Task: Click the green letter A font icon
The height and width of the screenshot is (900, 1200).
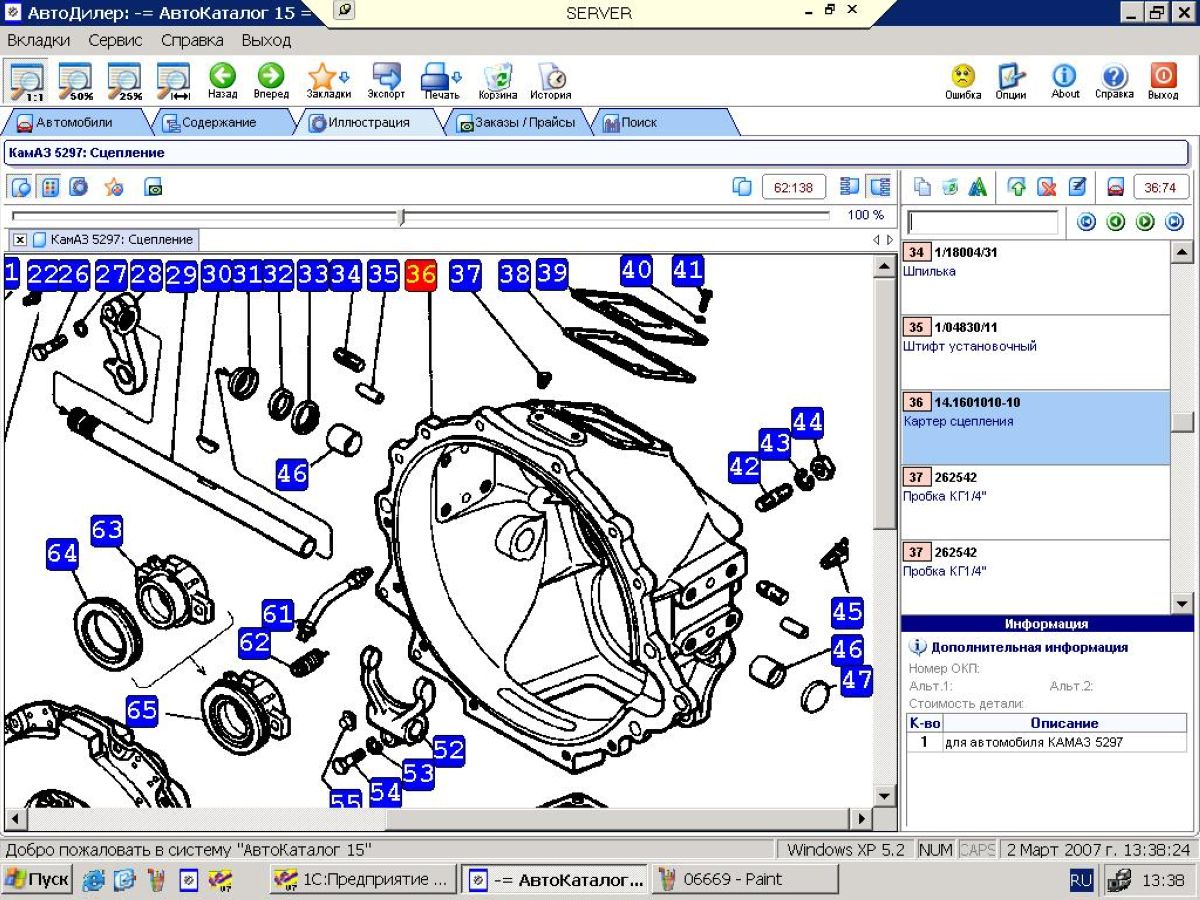Action: pyautogui.click(x=978, y=187)
